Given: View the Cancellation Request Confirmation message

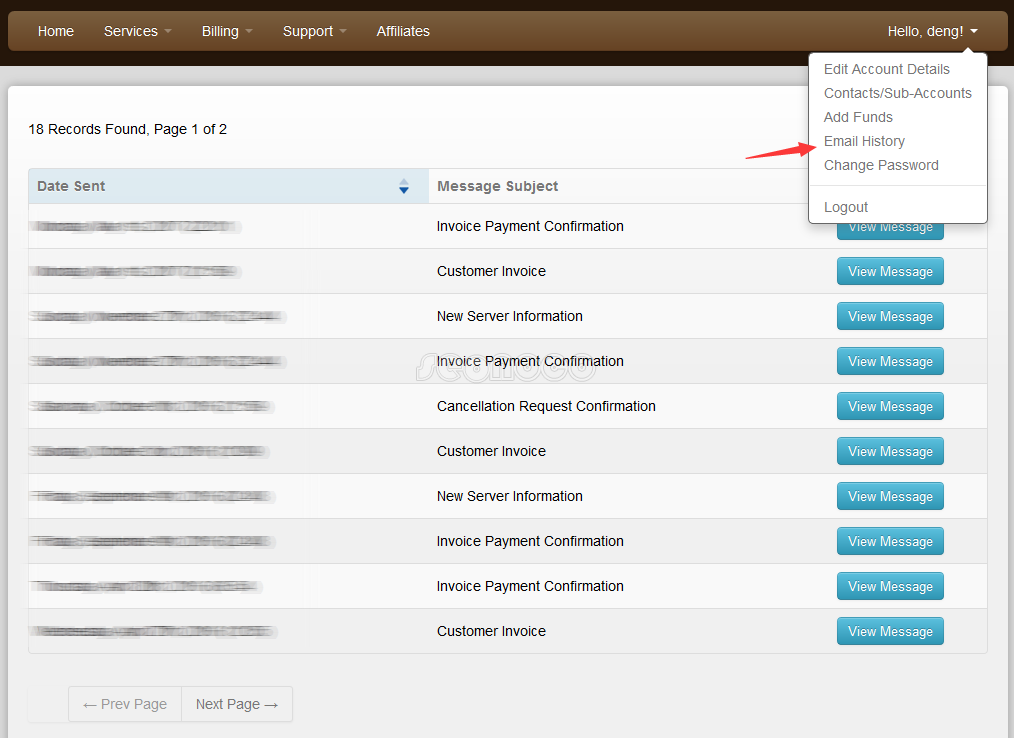Looking at the screenshot, I should (890, 407).
